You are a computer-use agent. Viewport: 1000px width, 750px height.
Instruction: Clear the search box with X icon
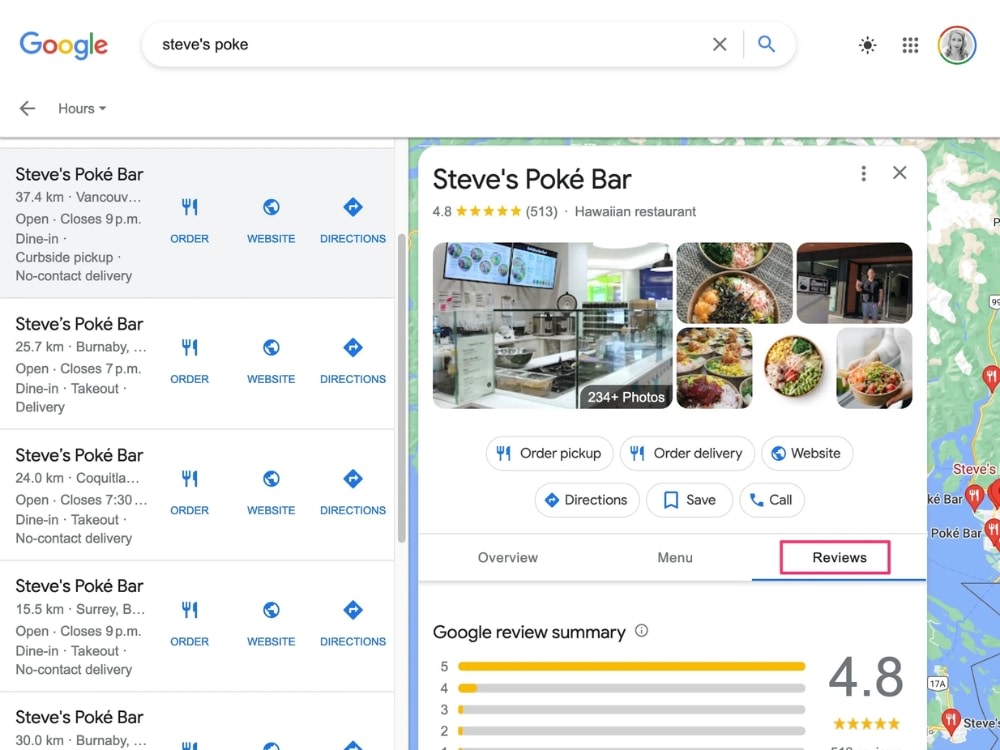click(719, 44)
